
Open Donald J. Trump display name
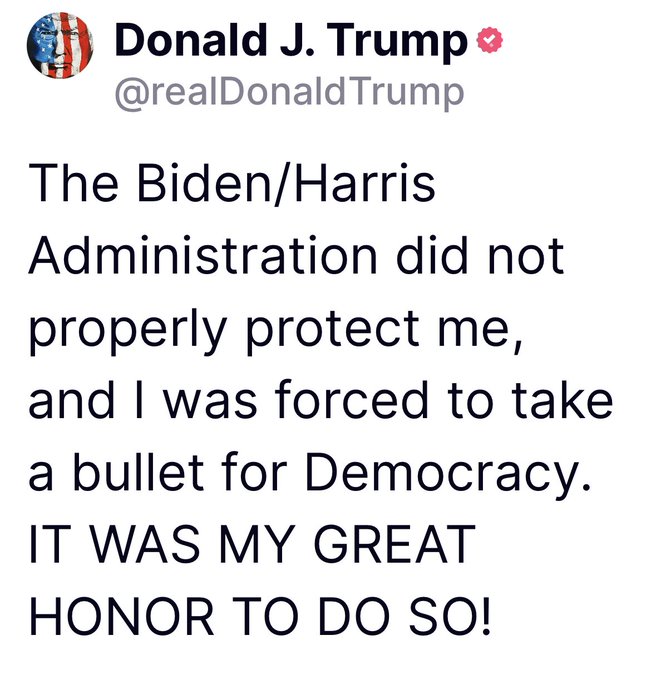[x=291, y=41]
